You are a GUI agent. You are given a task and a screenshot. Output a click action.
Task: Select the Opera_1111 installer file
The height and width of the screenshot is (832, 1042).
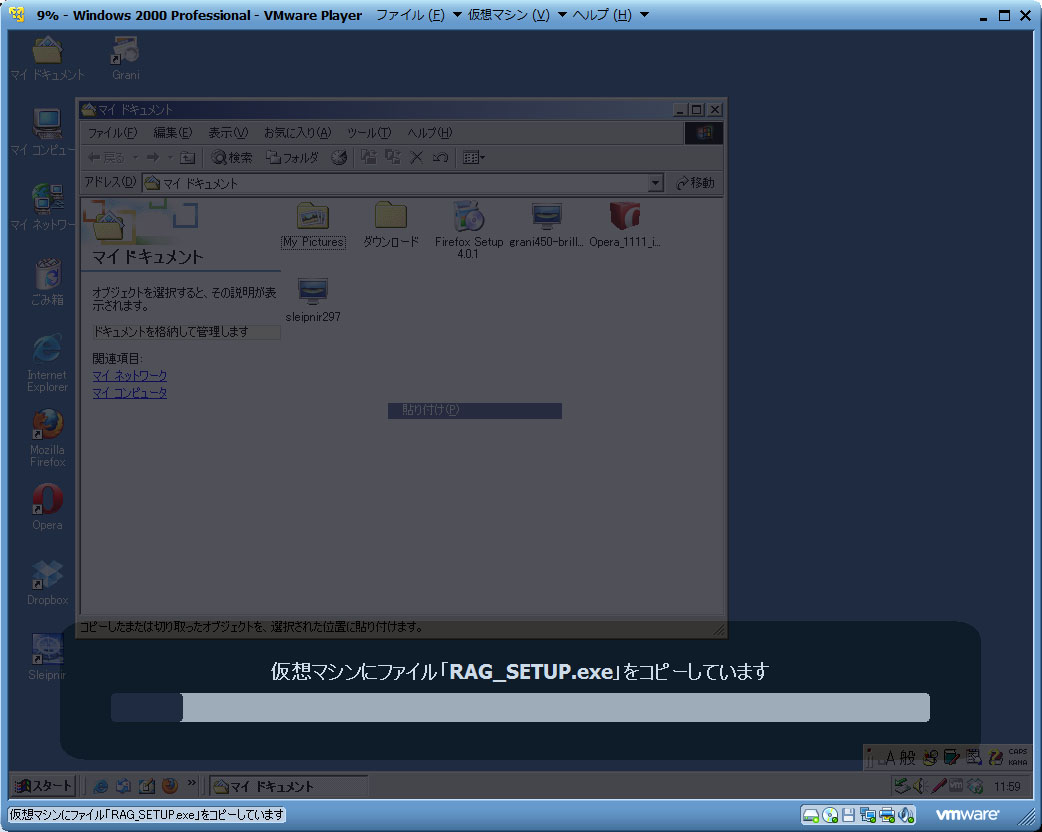[625, 226]
